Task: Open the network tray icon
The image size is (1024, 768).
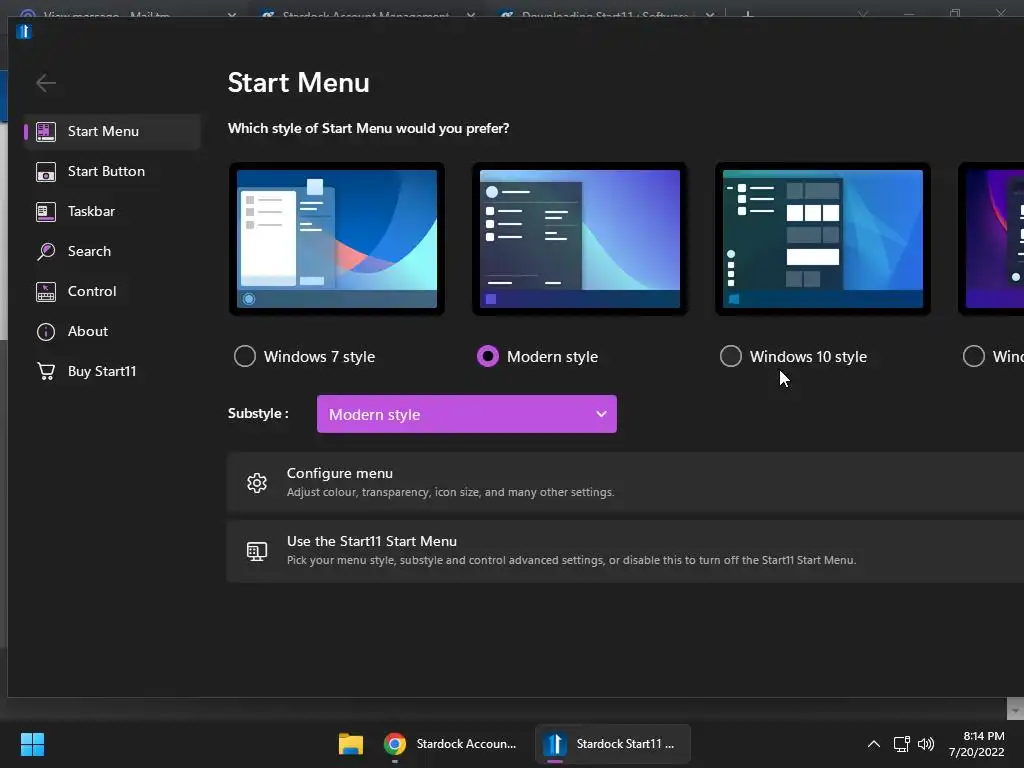Action: click(902, 744)
